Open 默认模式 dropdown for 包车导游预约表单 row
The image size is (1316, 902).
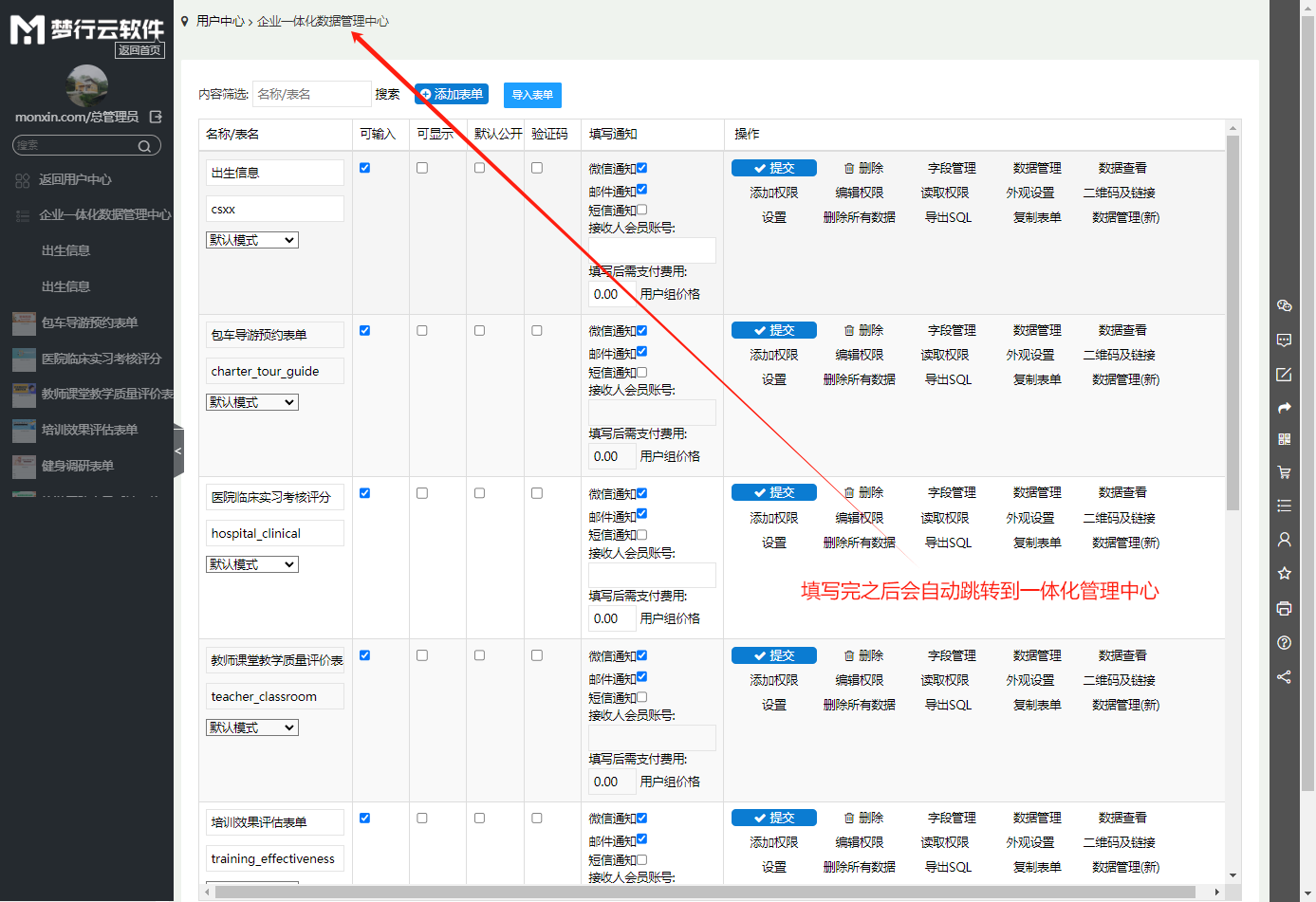click(x=252, y=402)
